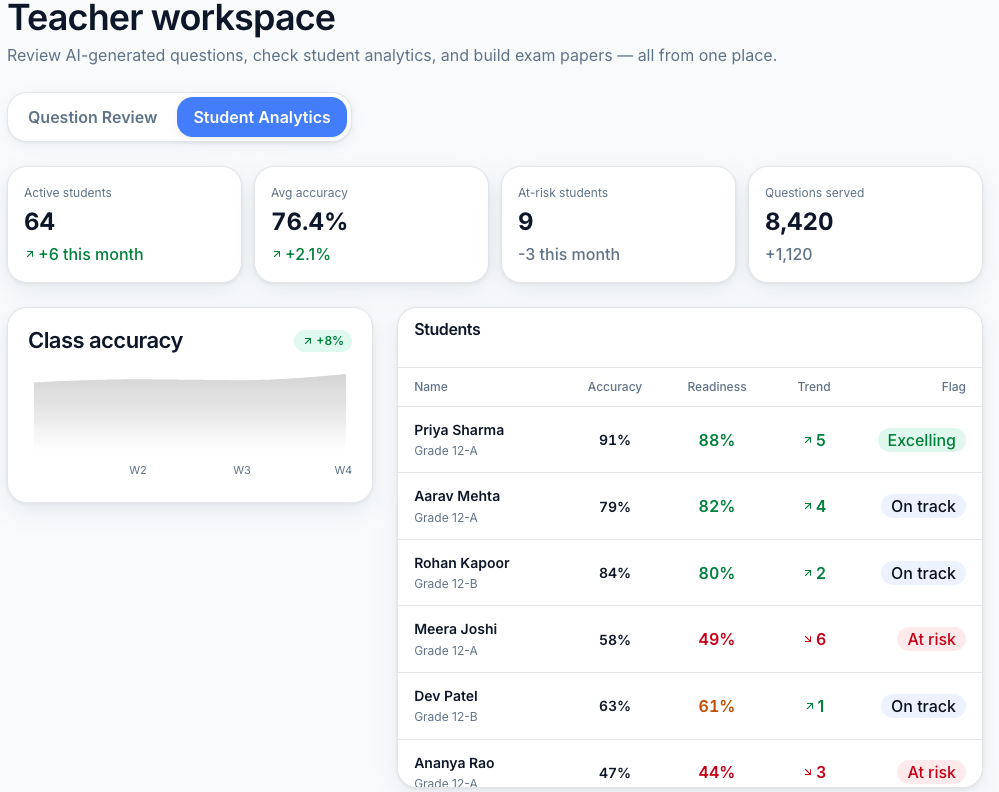The image size is (999, 792).
Task: Select the Aarav Mehta student name
Action: click(457, 496)
